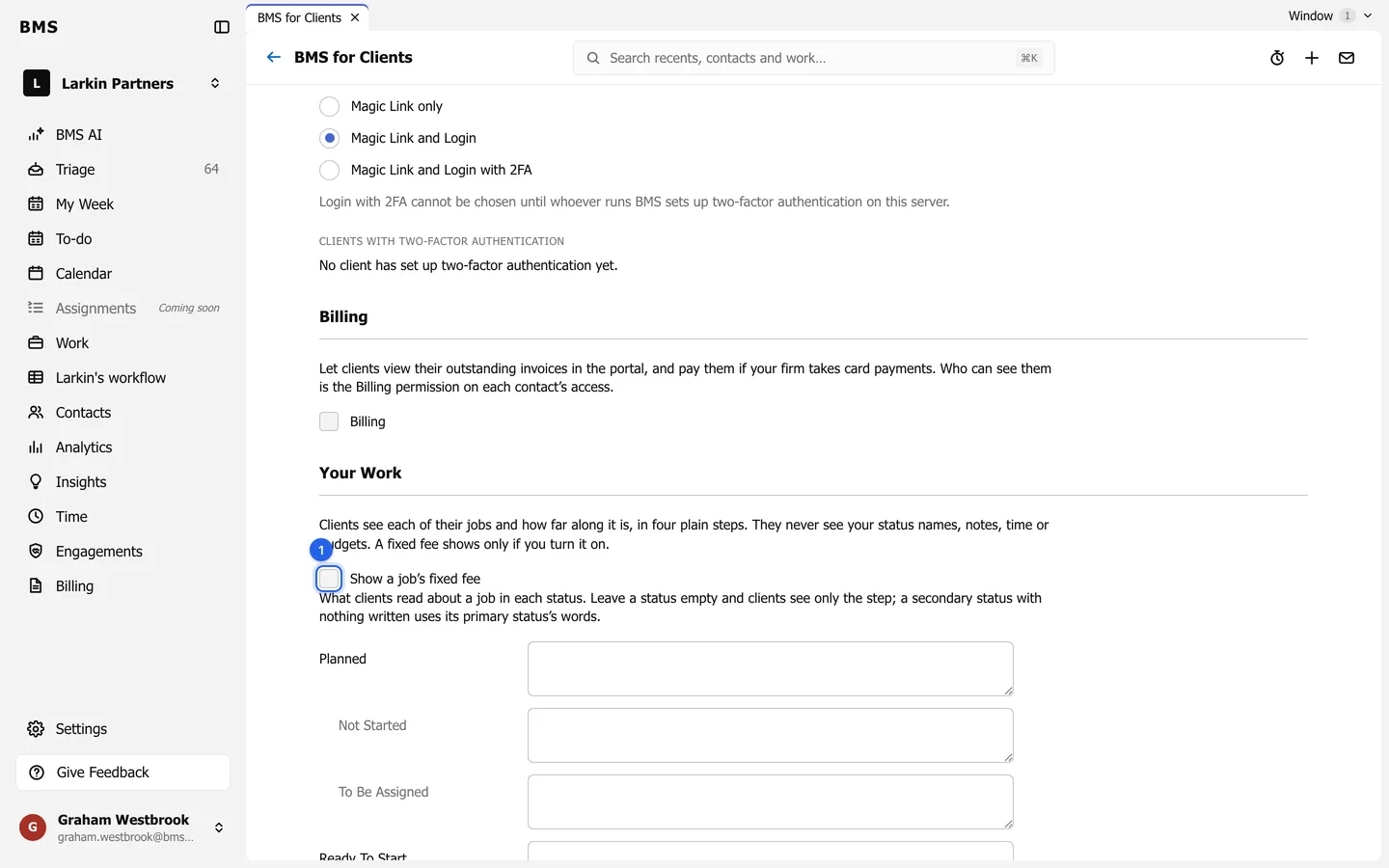Go to My Week
This screenshot has width=1389, height=868.
(x=123, y=203)
